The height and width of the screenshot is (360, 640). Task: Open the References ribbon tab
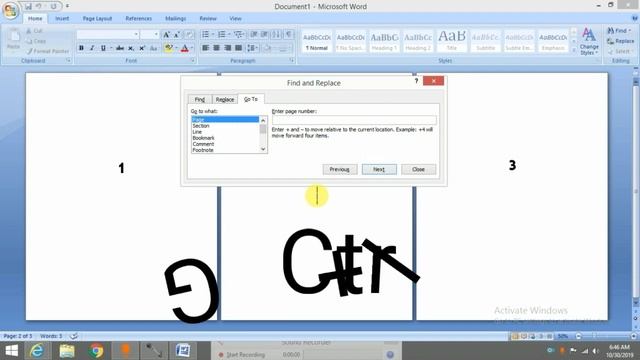click(138, 19)
